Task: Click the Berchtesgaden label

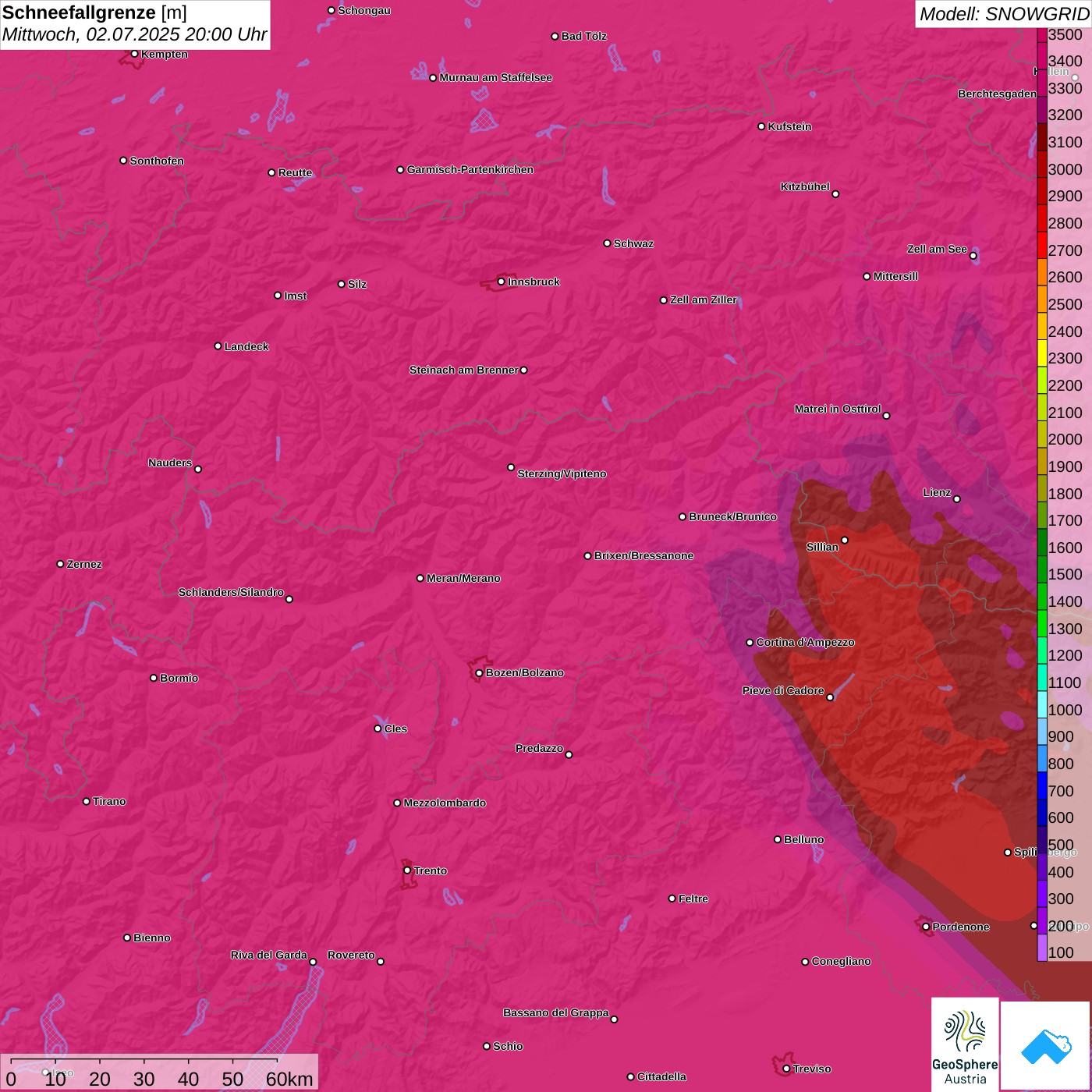Action: pos(997,94)
